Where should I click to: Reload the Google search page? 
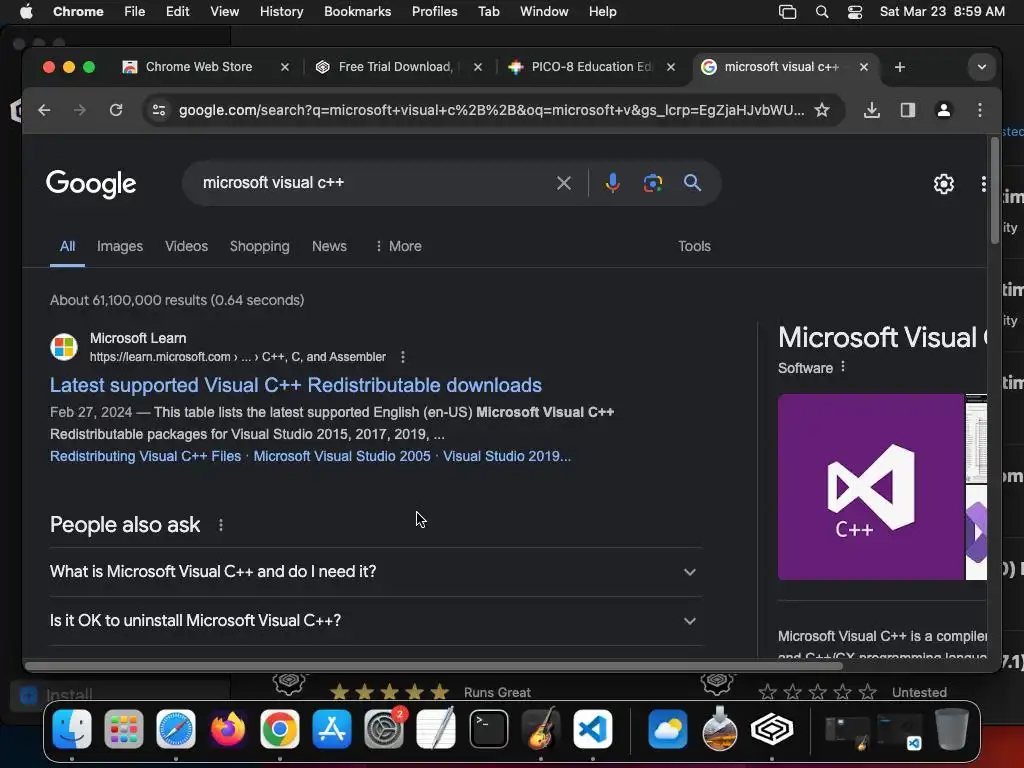[116, 110]
